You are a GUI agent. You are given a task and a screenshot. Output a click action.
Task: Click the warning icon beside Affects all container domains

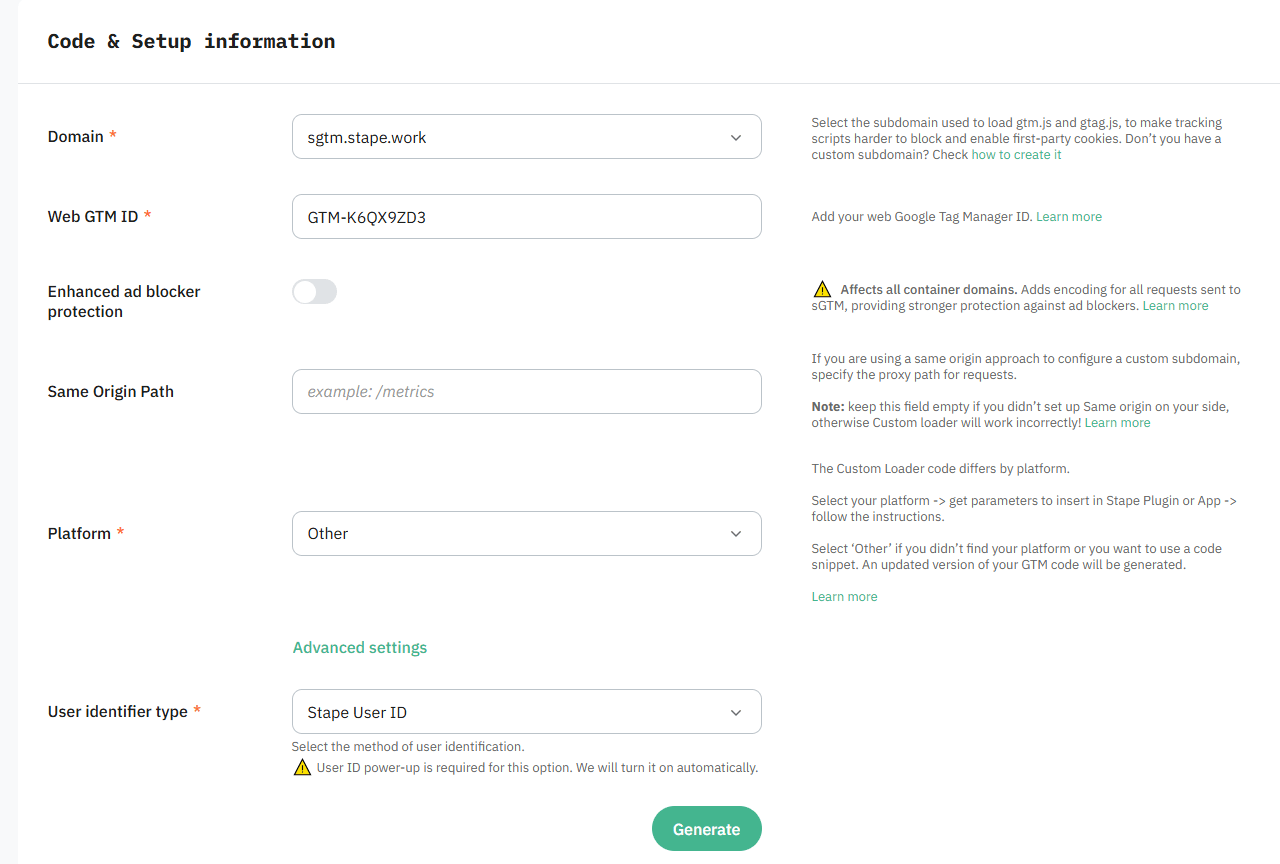pos(822,290)
